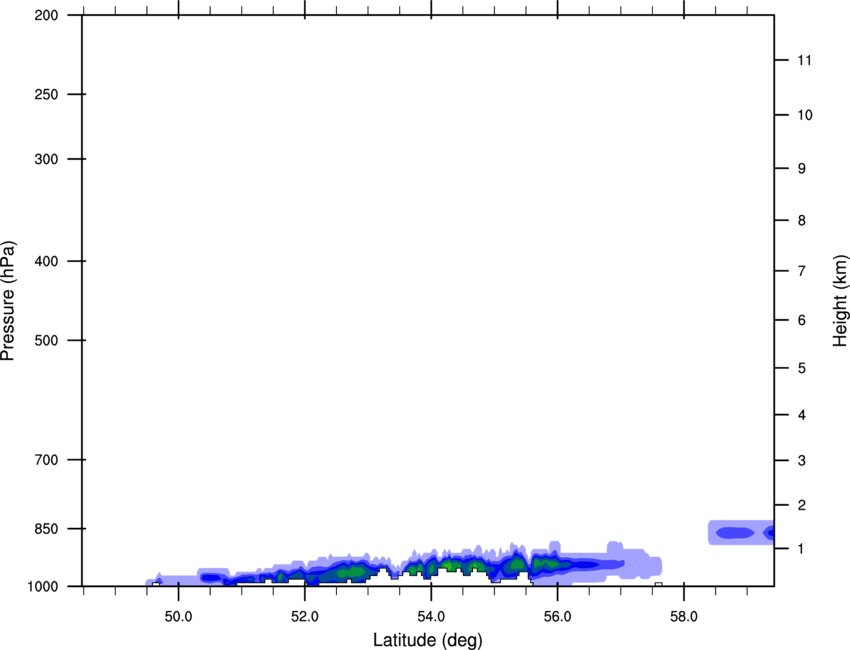Click the 'Pressure (hPa)' axis title

(x=8, y=301)
